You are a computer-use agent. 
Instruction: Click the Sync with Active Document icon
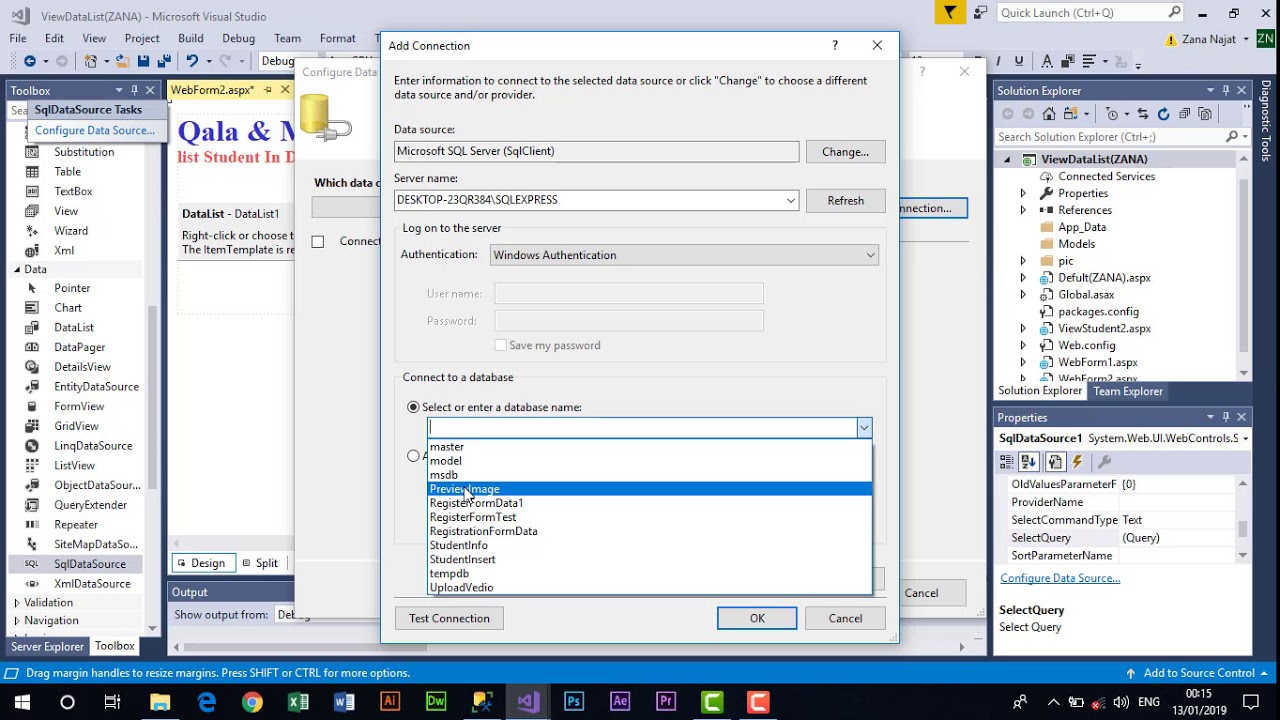coord(1142,114)
